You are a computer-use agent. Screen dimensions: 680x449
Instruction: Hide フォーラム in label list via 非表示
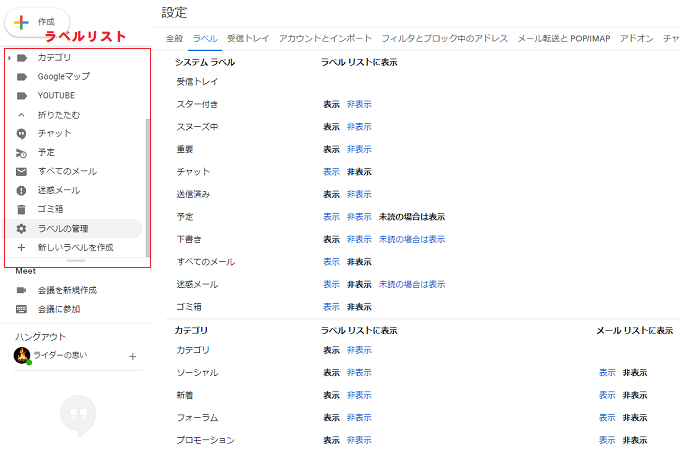(x=359, y=418)
